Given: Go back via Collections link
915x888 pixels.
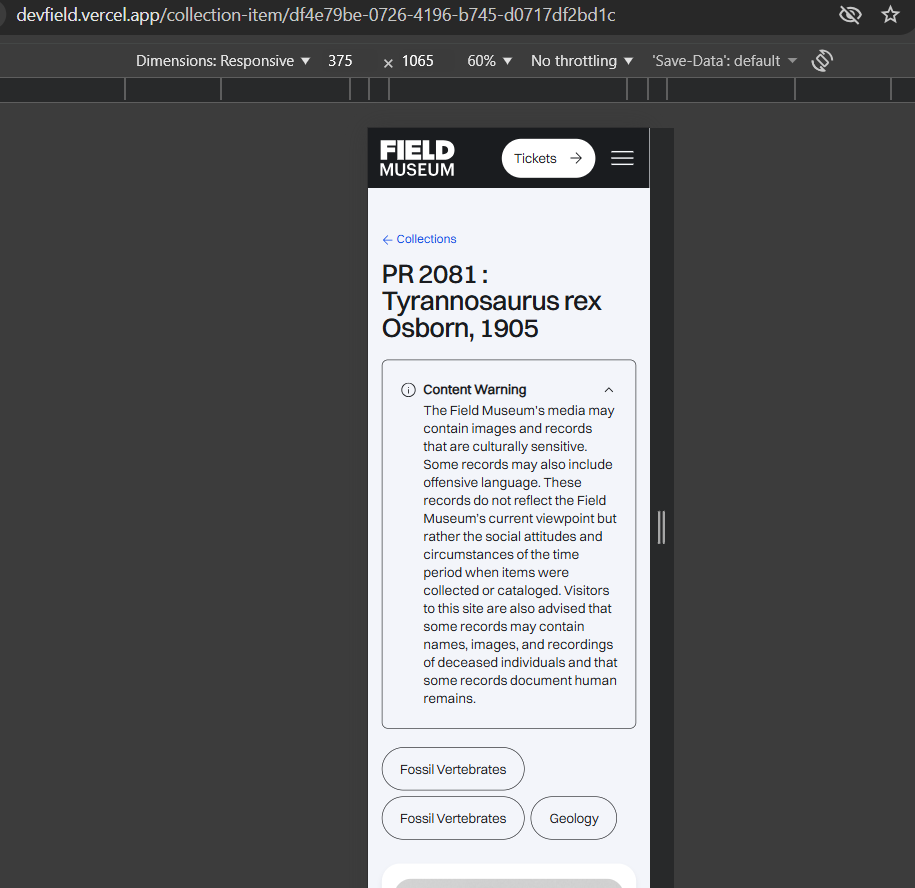Looking at the screenshot, I should 419,239.
